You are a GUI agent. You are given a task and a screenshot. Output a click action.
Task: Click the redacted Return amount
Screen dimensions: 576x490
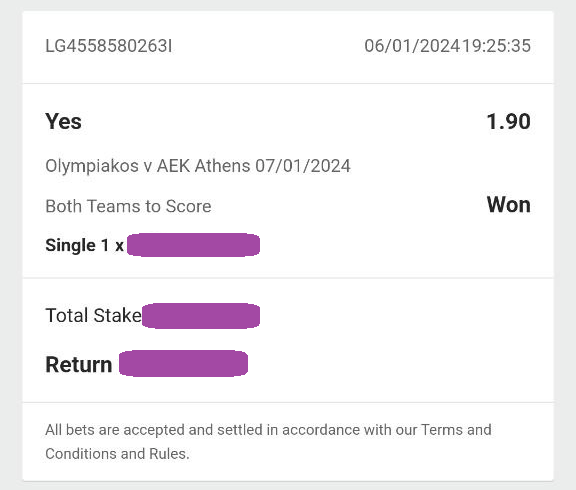[183, 363]
